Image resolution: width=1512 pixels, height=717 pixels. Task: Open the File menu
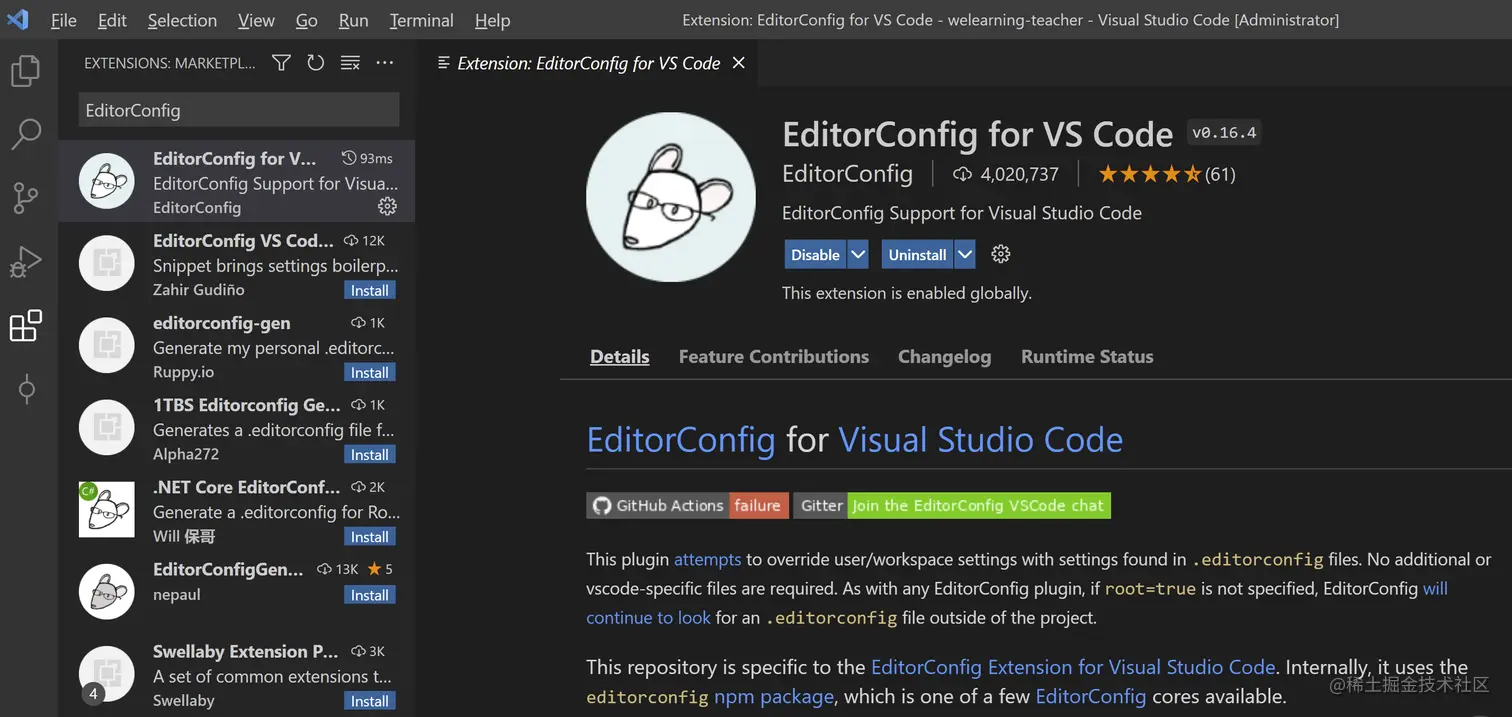(63, 20)
